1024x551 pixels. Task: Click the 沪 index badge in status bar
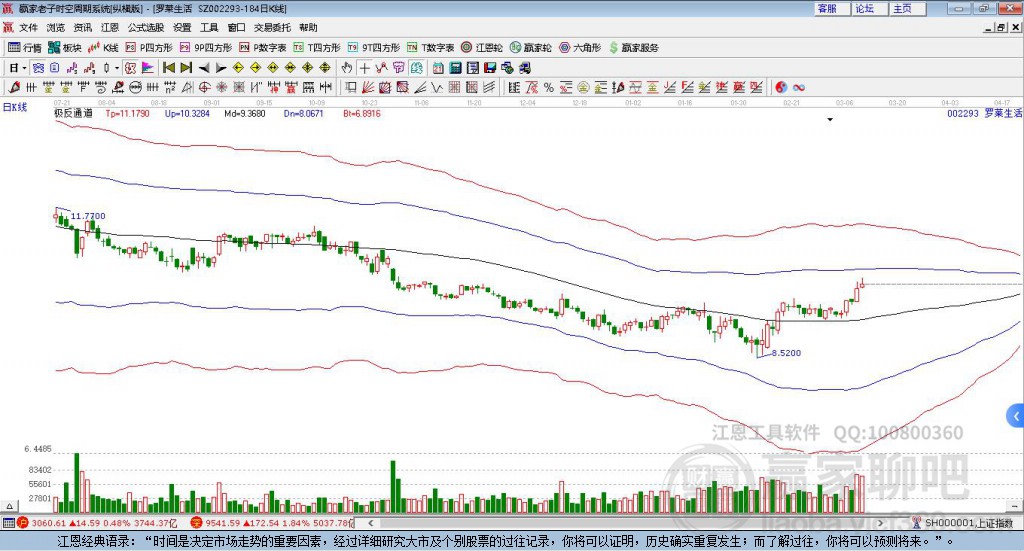(x=23, y=523)
